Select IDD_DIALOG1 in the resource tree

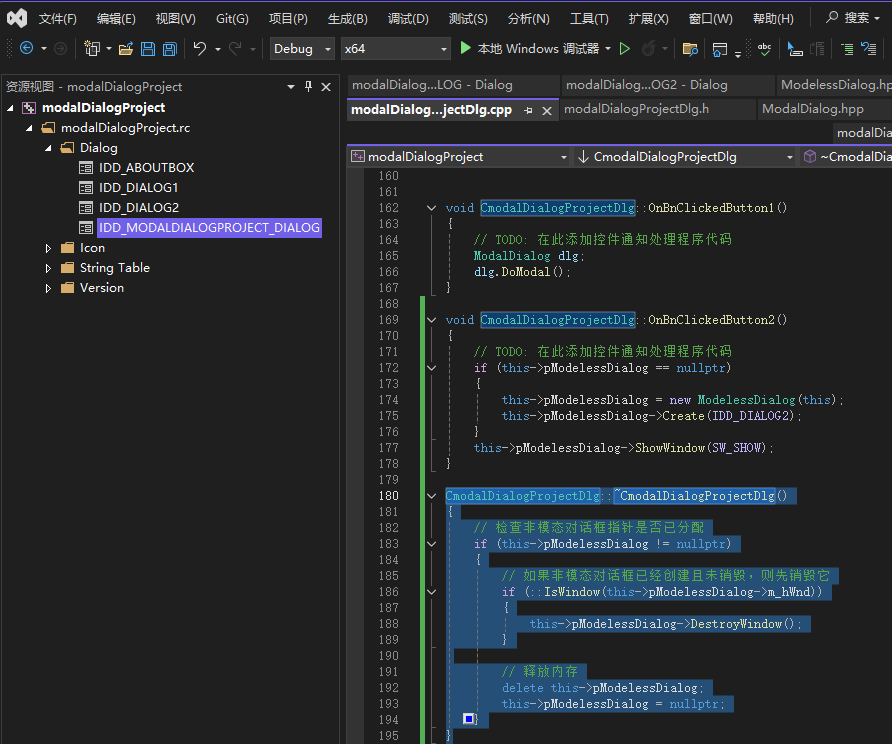138,188
